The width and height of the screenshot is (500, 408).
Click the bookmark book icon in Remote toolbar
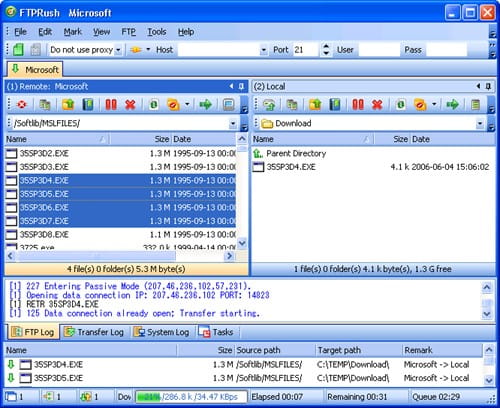(x=88, y=105)
